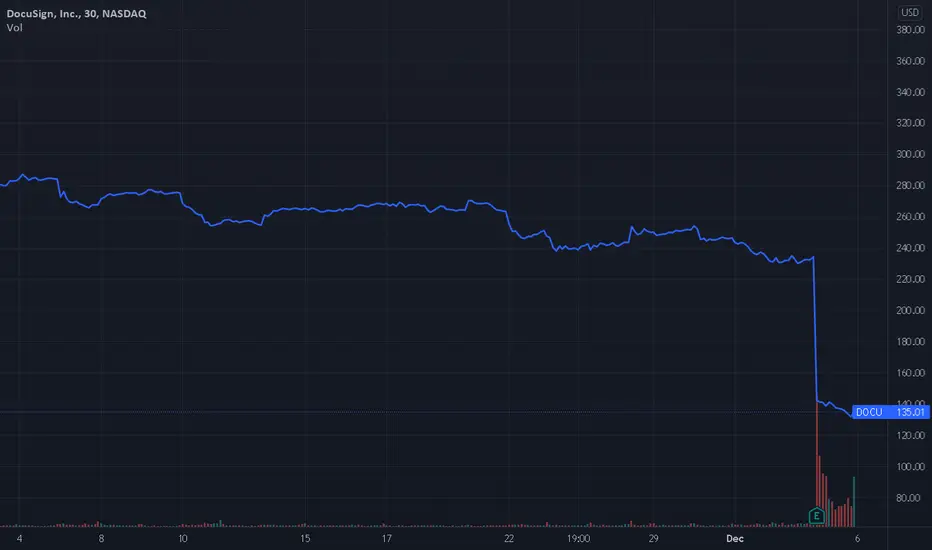Click the DOCU 135.01 price label
This screenshot has height=550, width=932.
point(890,412)
